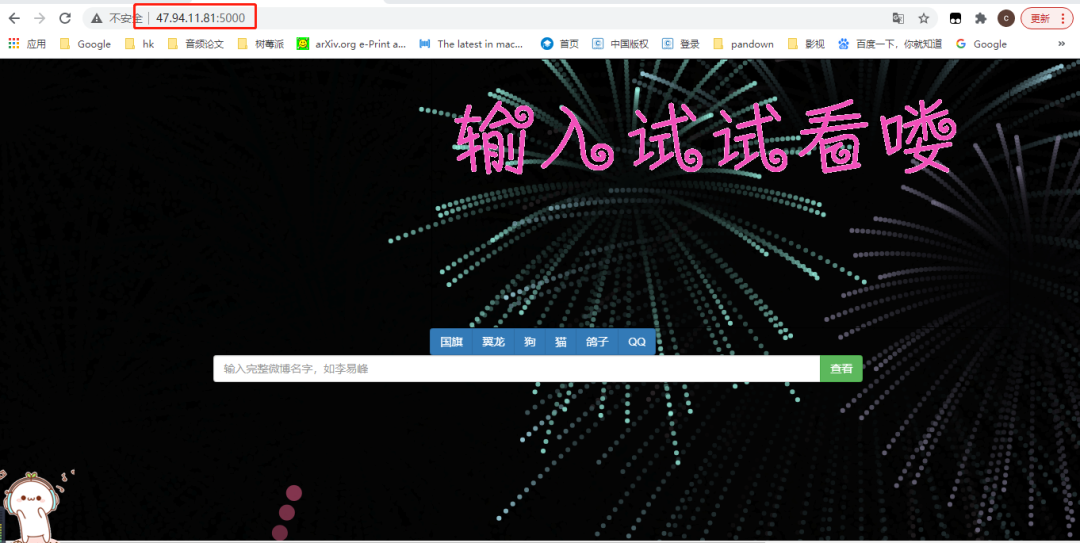Open the black square extension icon

[x=955, y=19]
